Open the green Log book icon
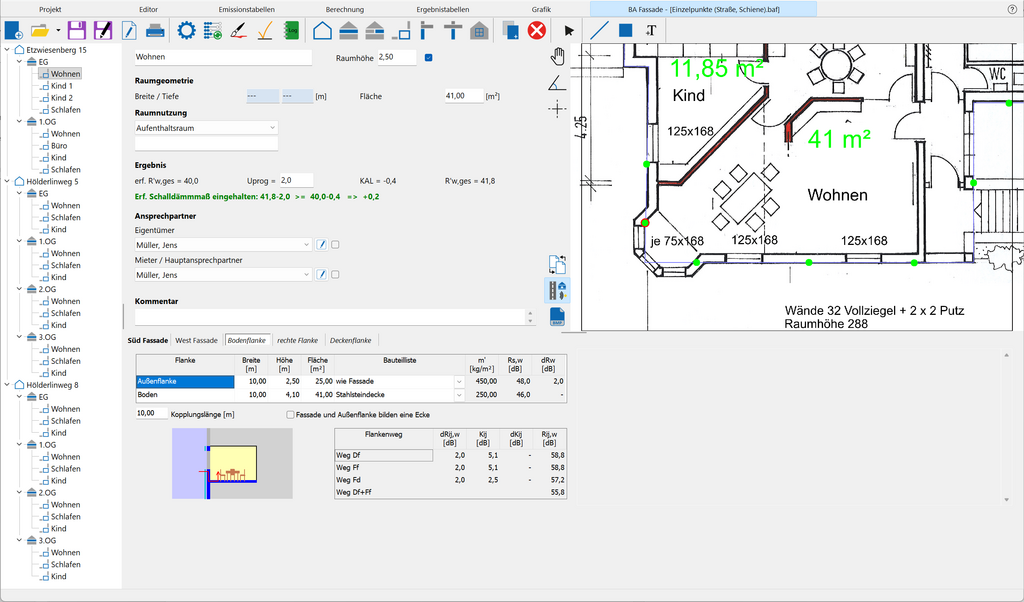Screen dimensions: 1024x602 point(292,30)
